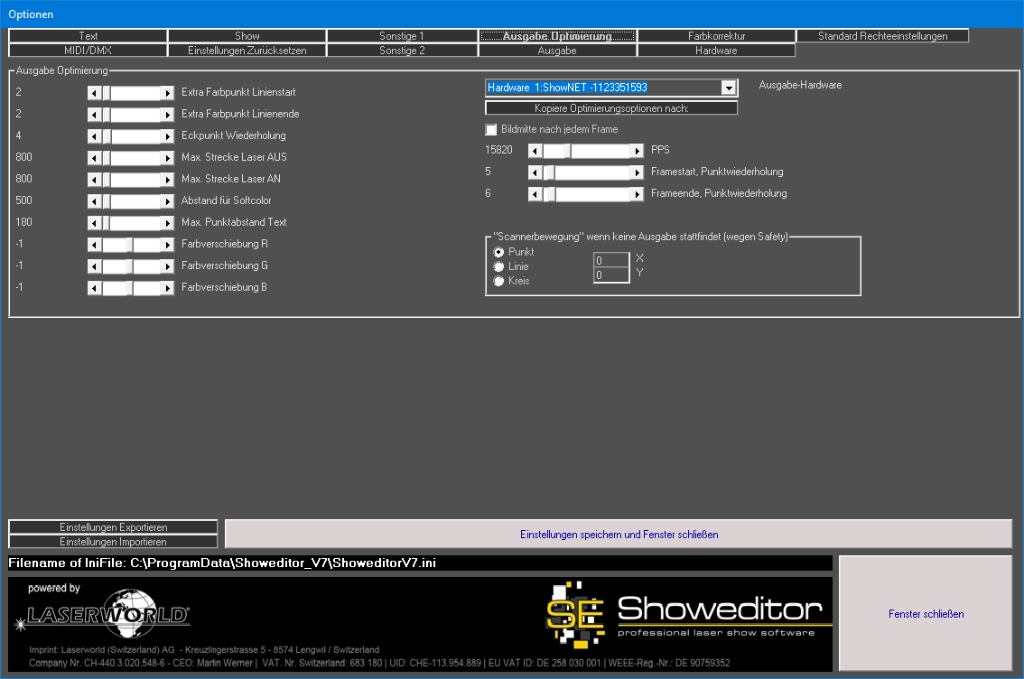Image resolution: width=1024 pixels, height=679 pixels.
Task: Switch to the Farbkorrektur tab
Action: tap(716, 36)
